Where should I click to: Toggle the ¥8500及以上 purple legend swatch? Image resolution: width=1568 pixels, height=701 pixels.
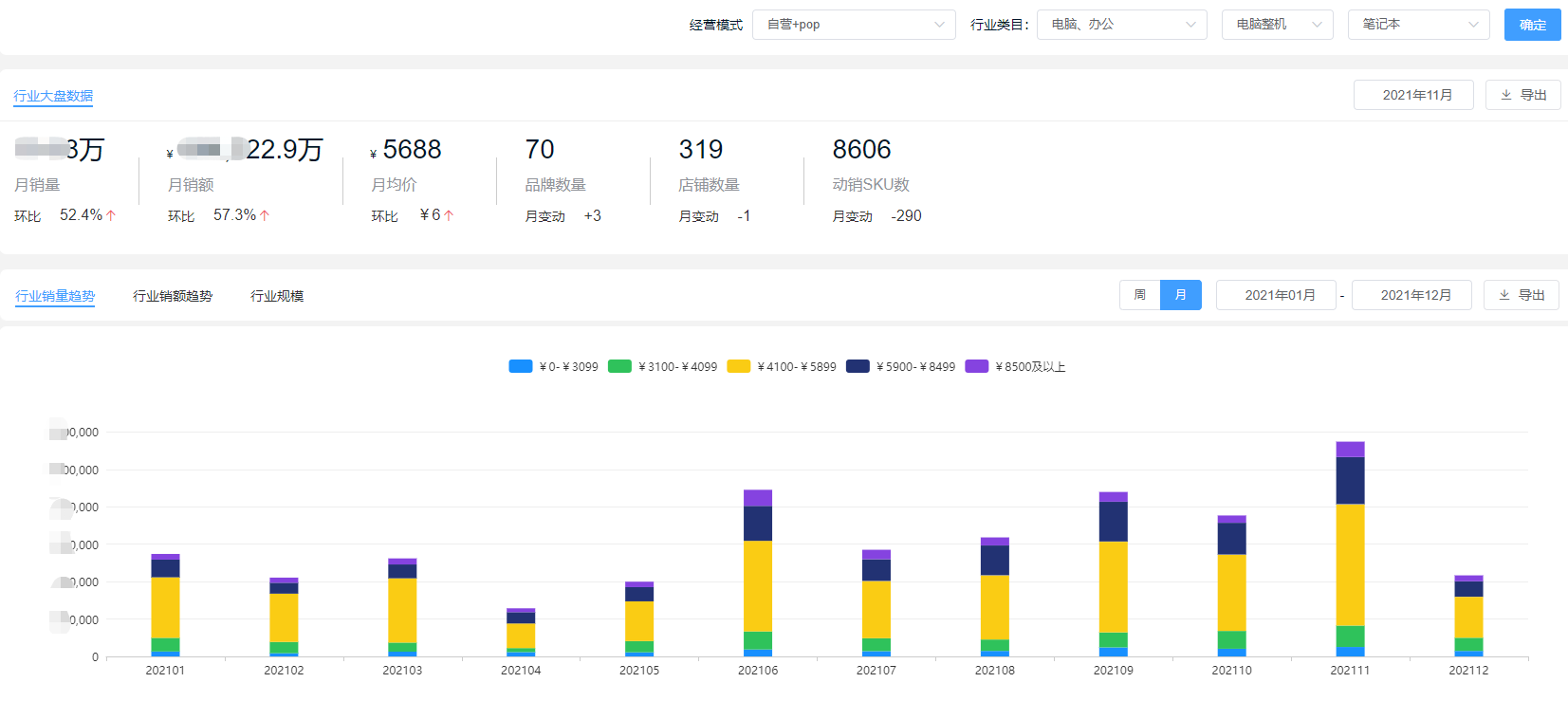(976, 366)
